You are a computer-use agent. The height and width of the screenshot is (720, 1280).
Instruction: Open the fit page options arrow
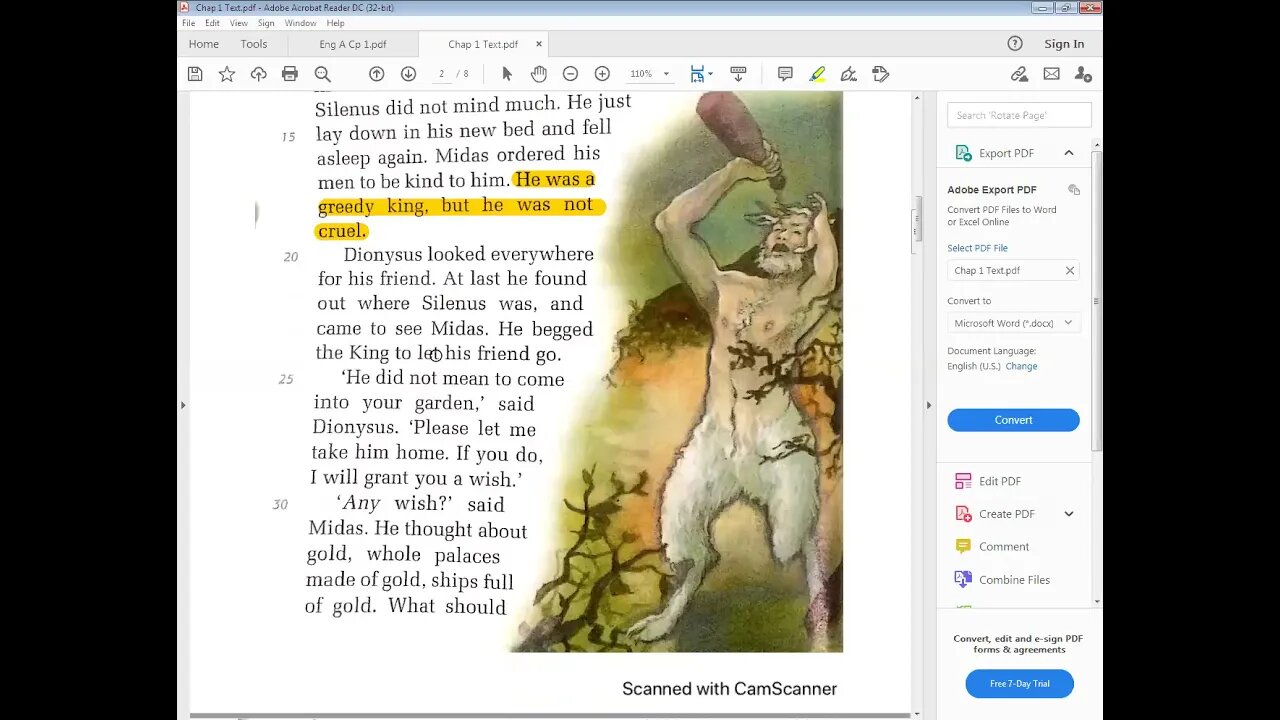710,74
